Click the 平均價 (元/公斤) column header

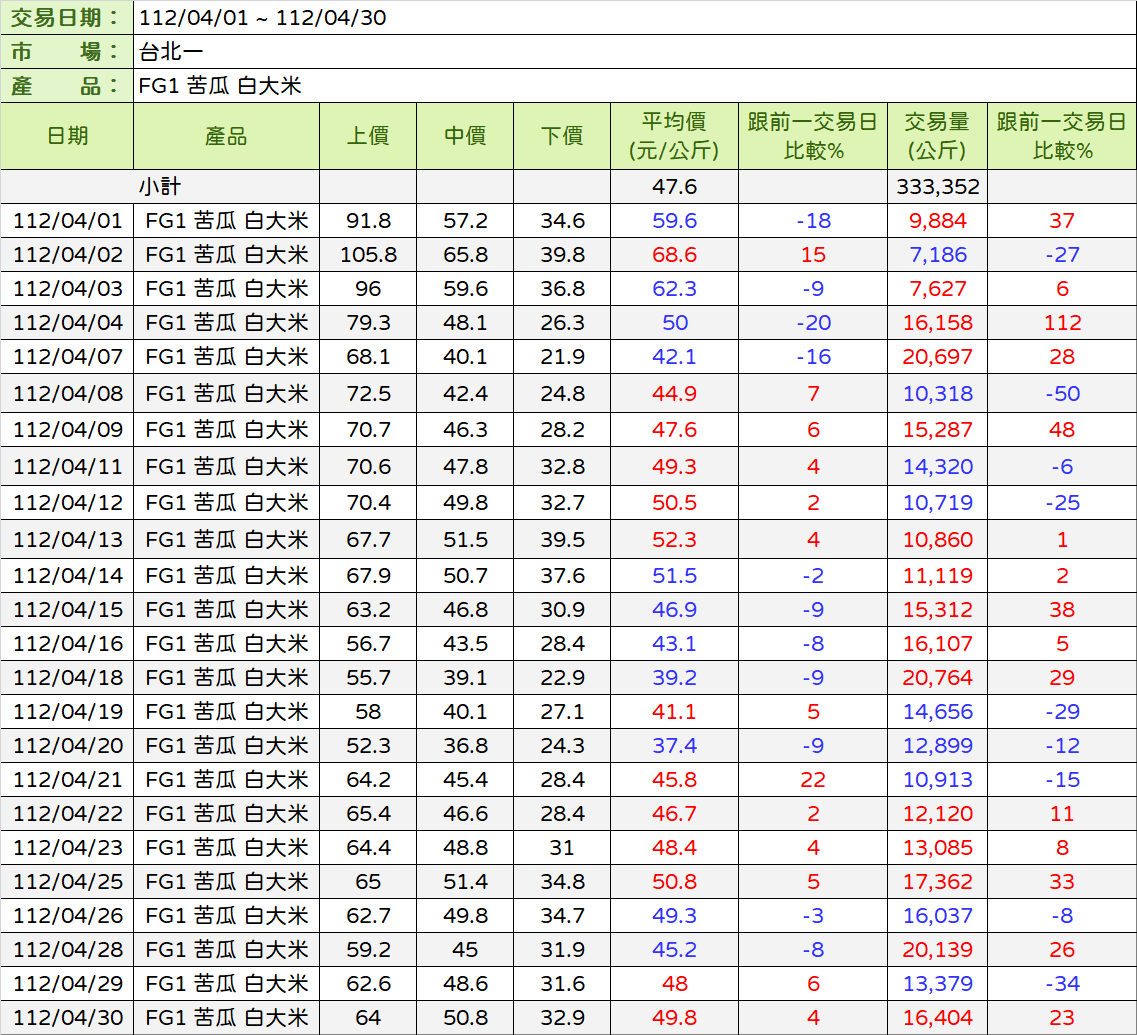[x=674, y=136]
